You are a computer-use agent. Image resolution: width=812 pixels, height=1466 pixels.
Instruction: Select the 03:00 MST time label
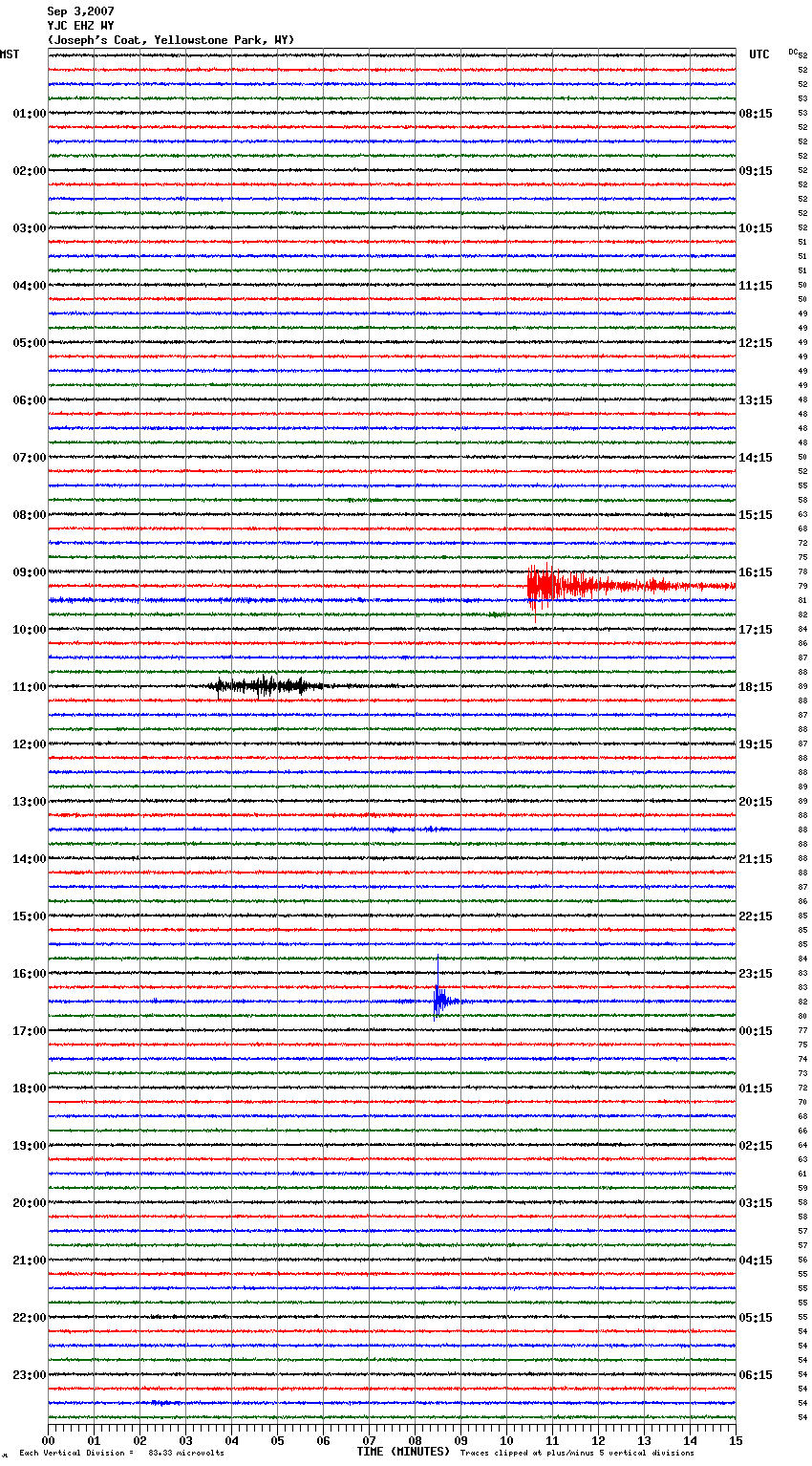pyautogui.click(x=30, y=228)
